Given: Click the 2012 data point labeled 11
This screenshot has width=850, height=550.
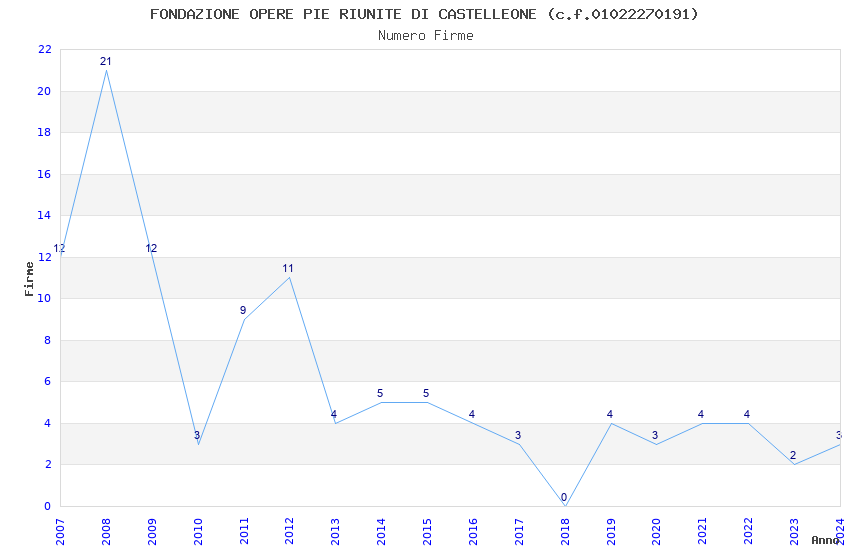Looking at the screenshot, I should (289, 277).
